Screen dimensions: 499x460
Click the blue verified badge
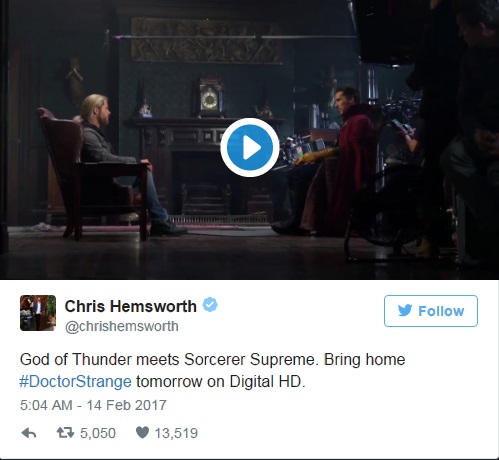point(210,305)
